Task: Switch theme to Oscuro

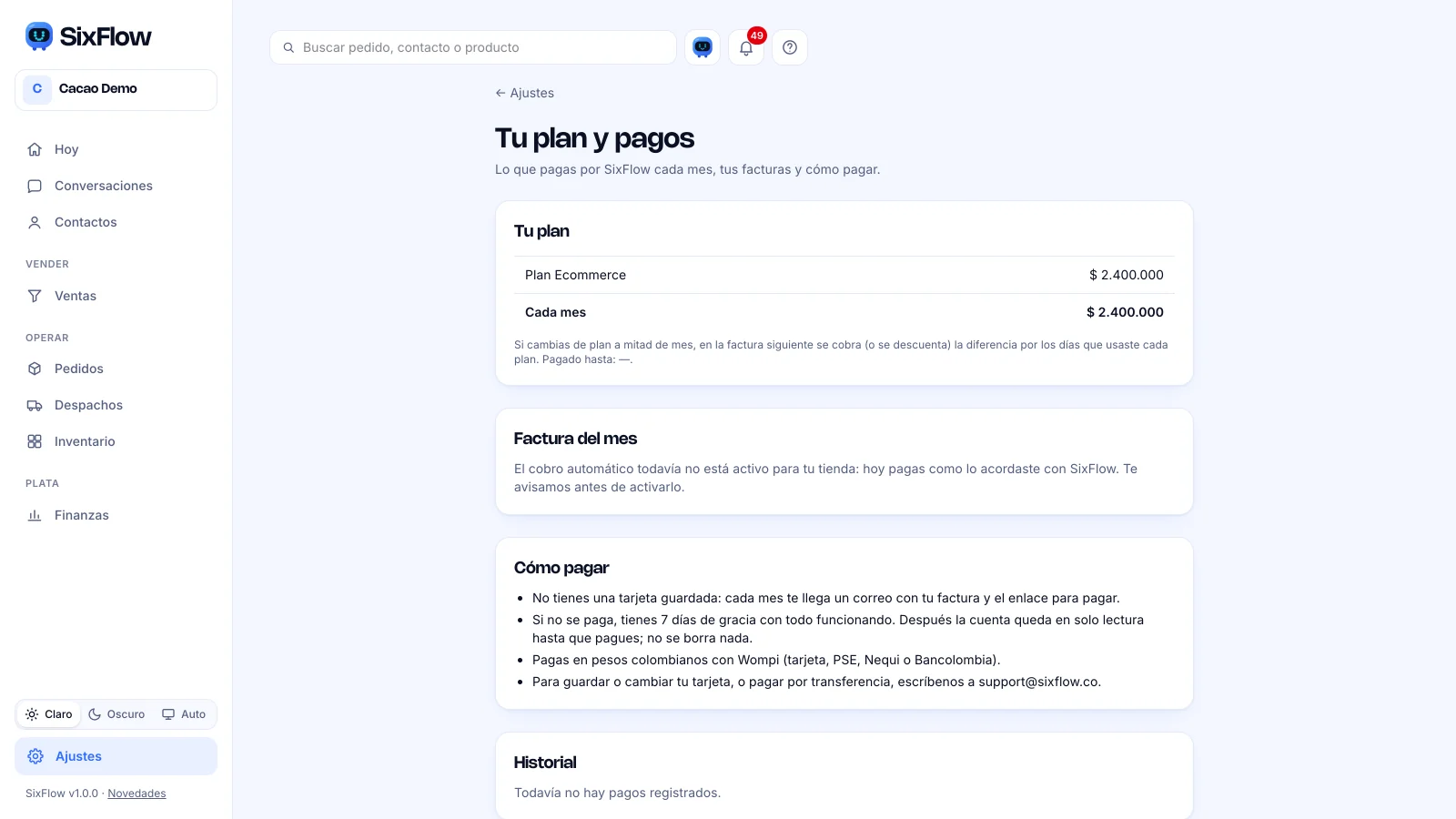Action: (x=116, y=714)
